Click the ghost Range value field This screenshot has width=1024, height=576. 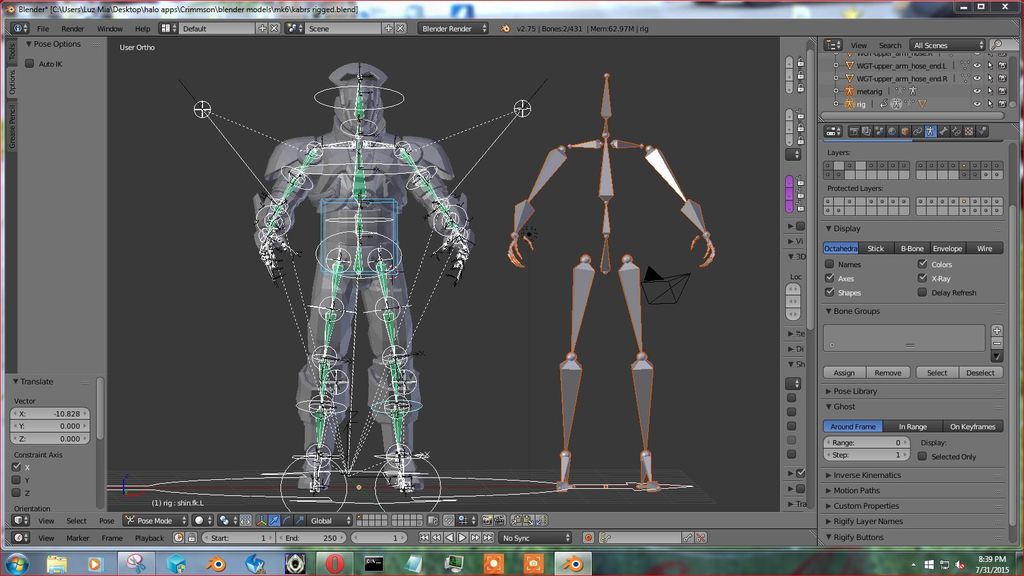868,442
